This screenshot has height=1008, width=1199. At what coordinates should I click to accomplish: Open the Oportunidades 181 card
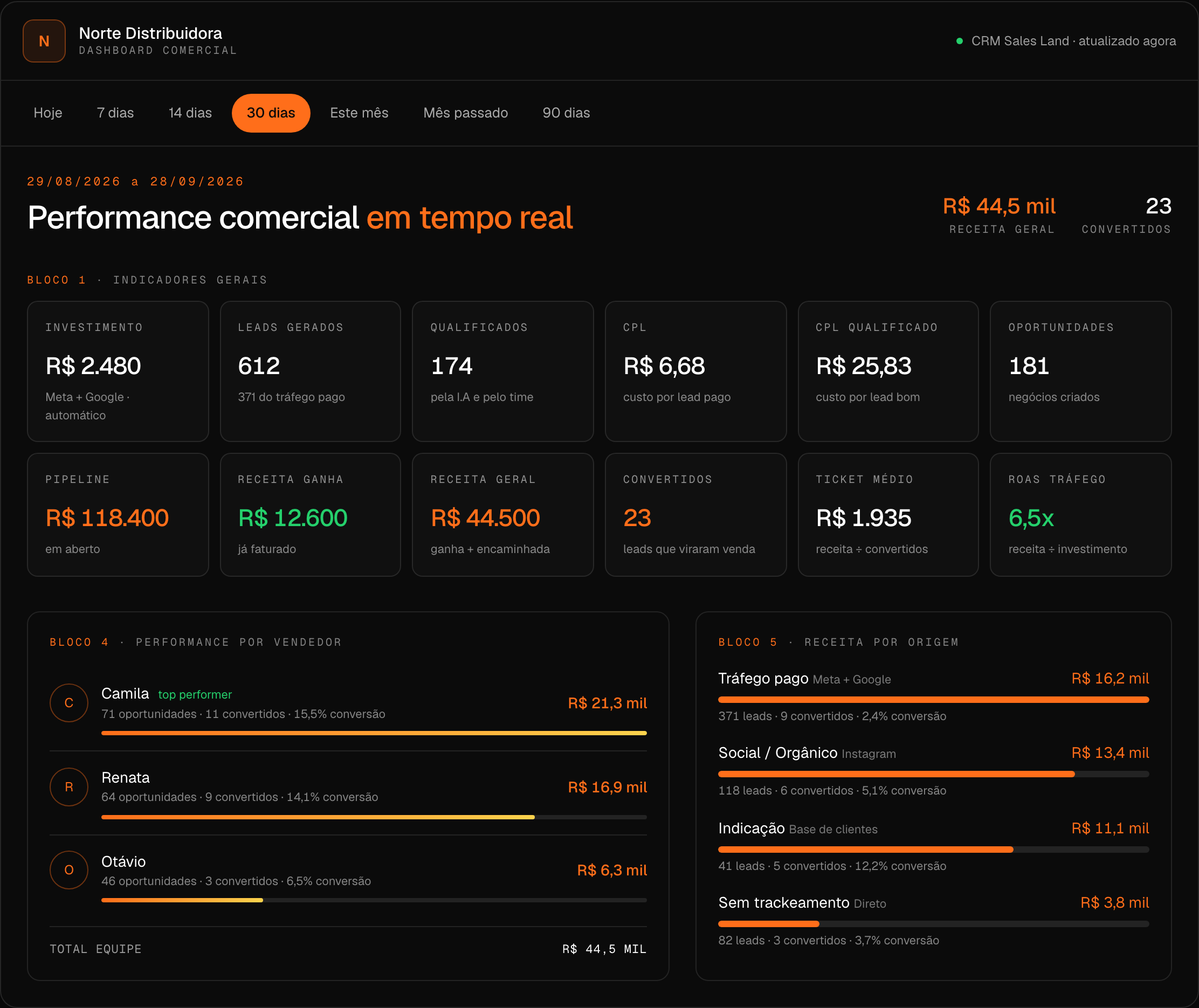click(1081, 371)
